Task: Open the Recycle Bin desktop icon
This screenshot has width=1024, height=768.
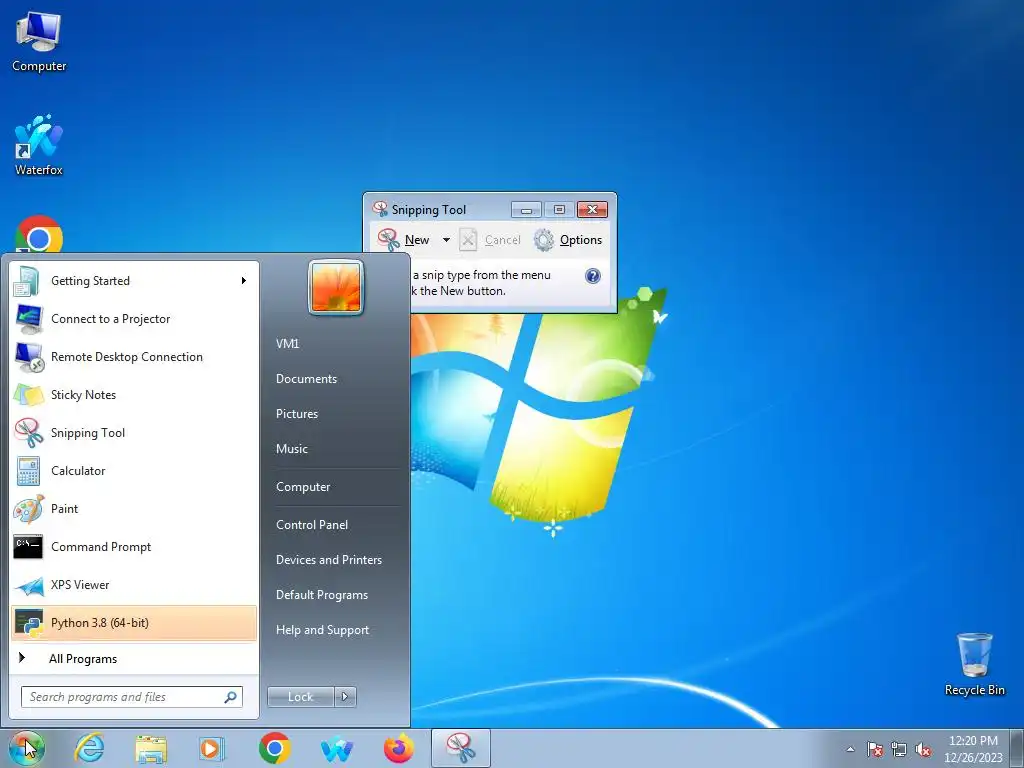Action: coord(974,664)
